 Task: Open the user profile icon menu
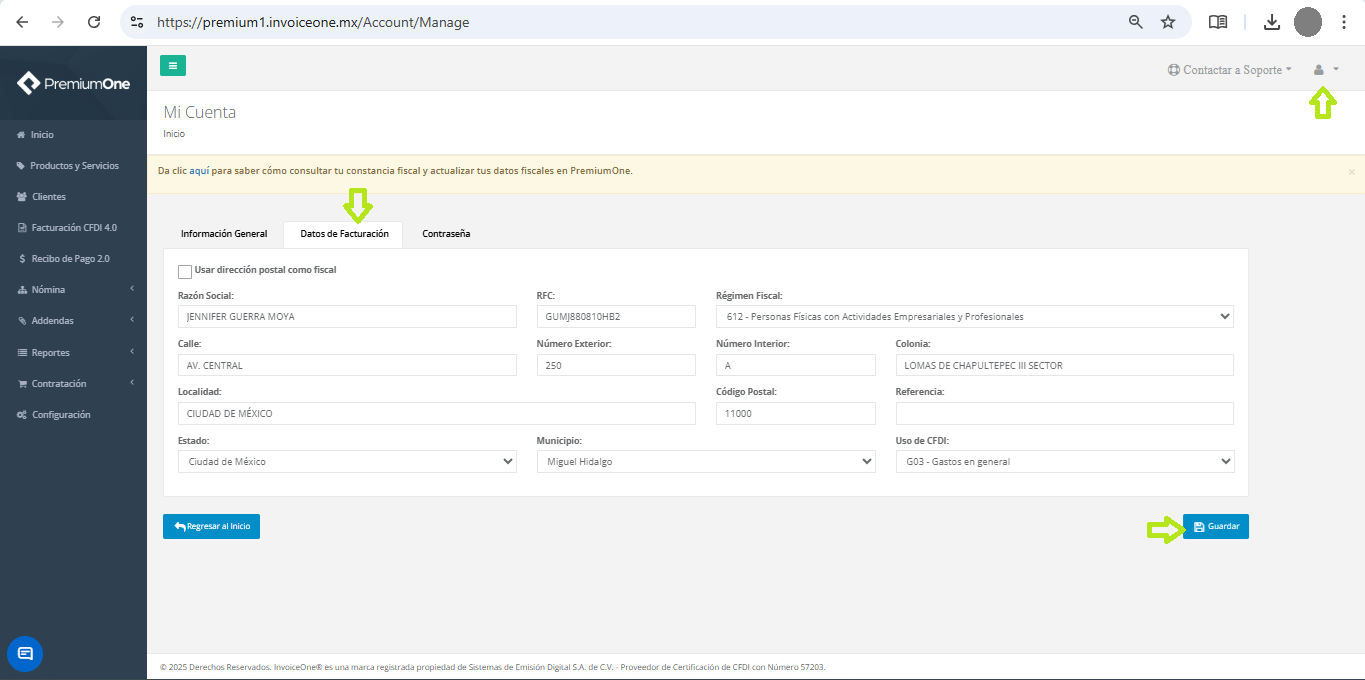pyautogui.click(x=1324, y=70)
